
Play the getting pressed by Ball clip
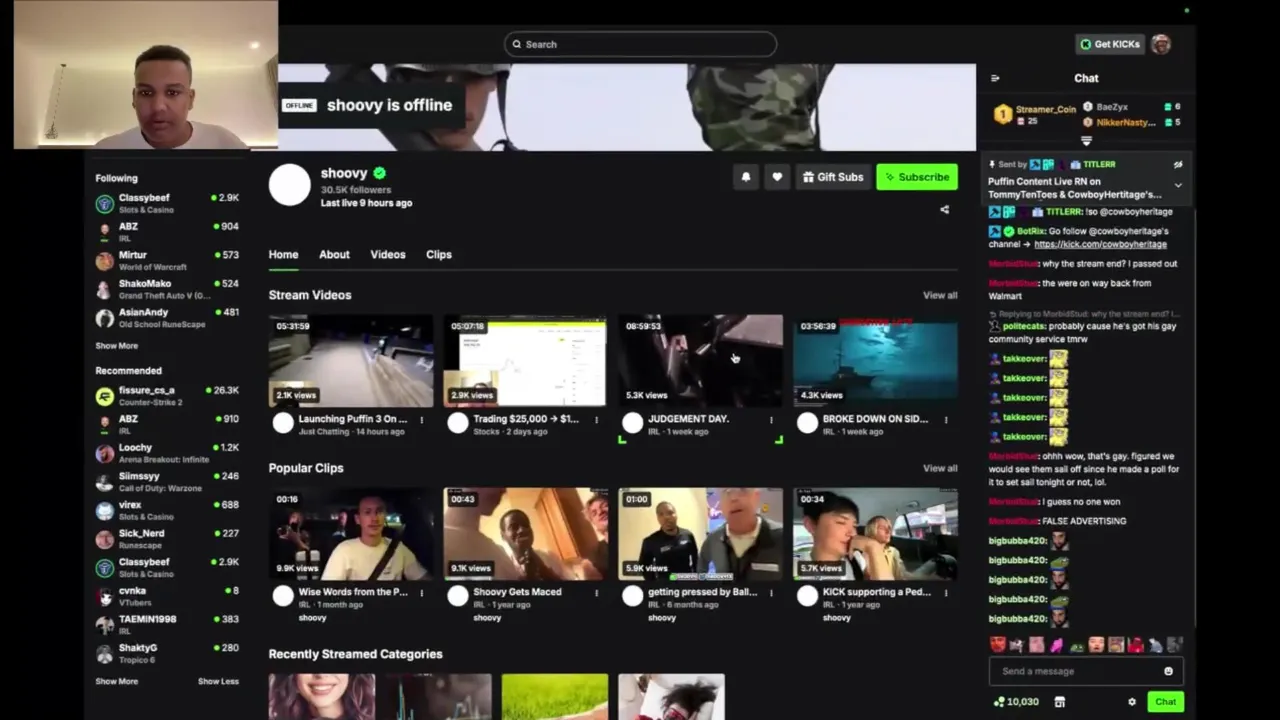pyautogui.click(x=700, y=534)
